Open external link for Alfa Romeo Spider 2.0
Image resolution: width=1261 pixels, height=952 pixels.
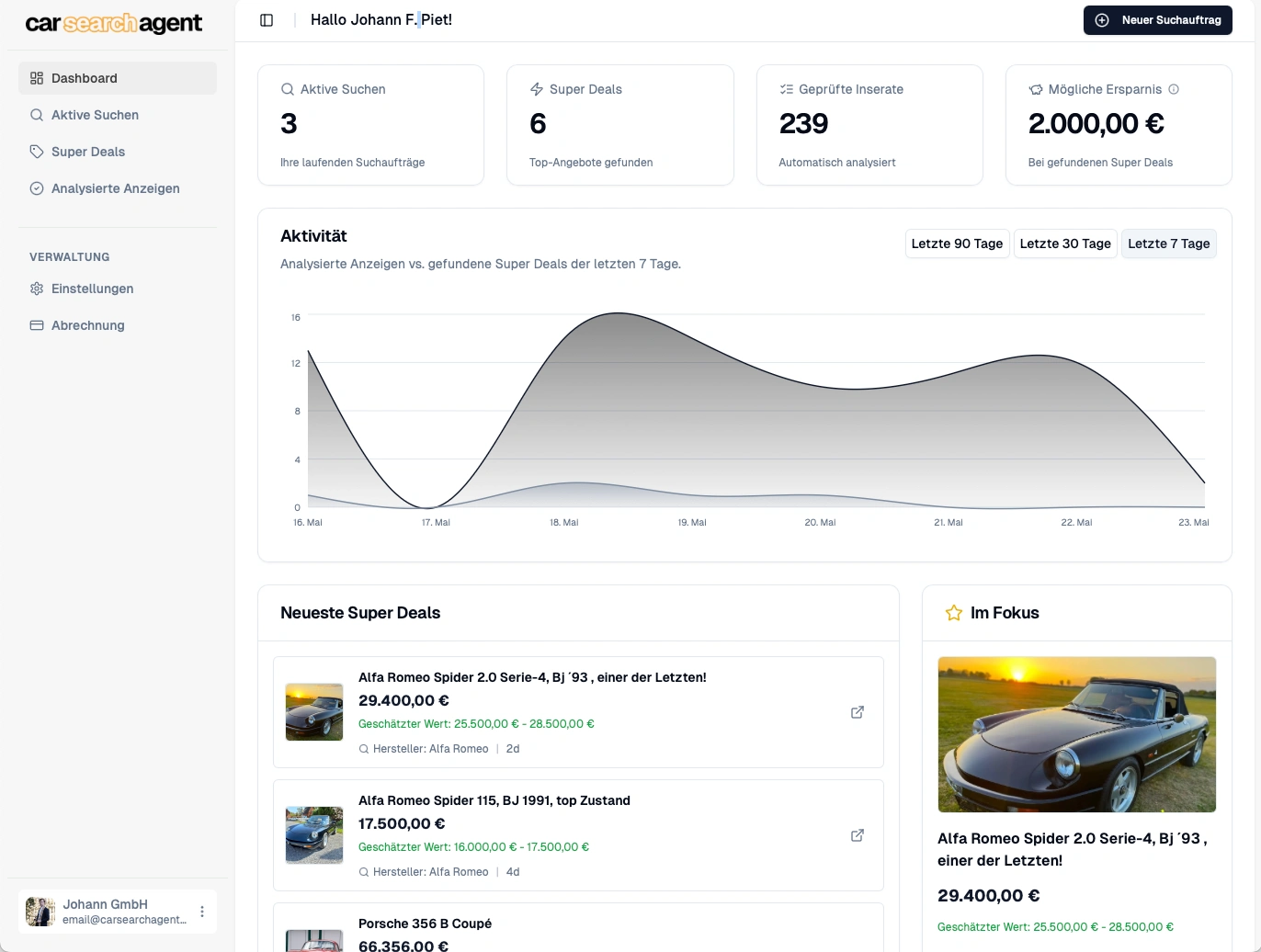point(858,712)
